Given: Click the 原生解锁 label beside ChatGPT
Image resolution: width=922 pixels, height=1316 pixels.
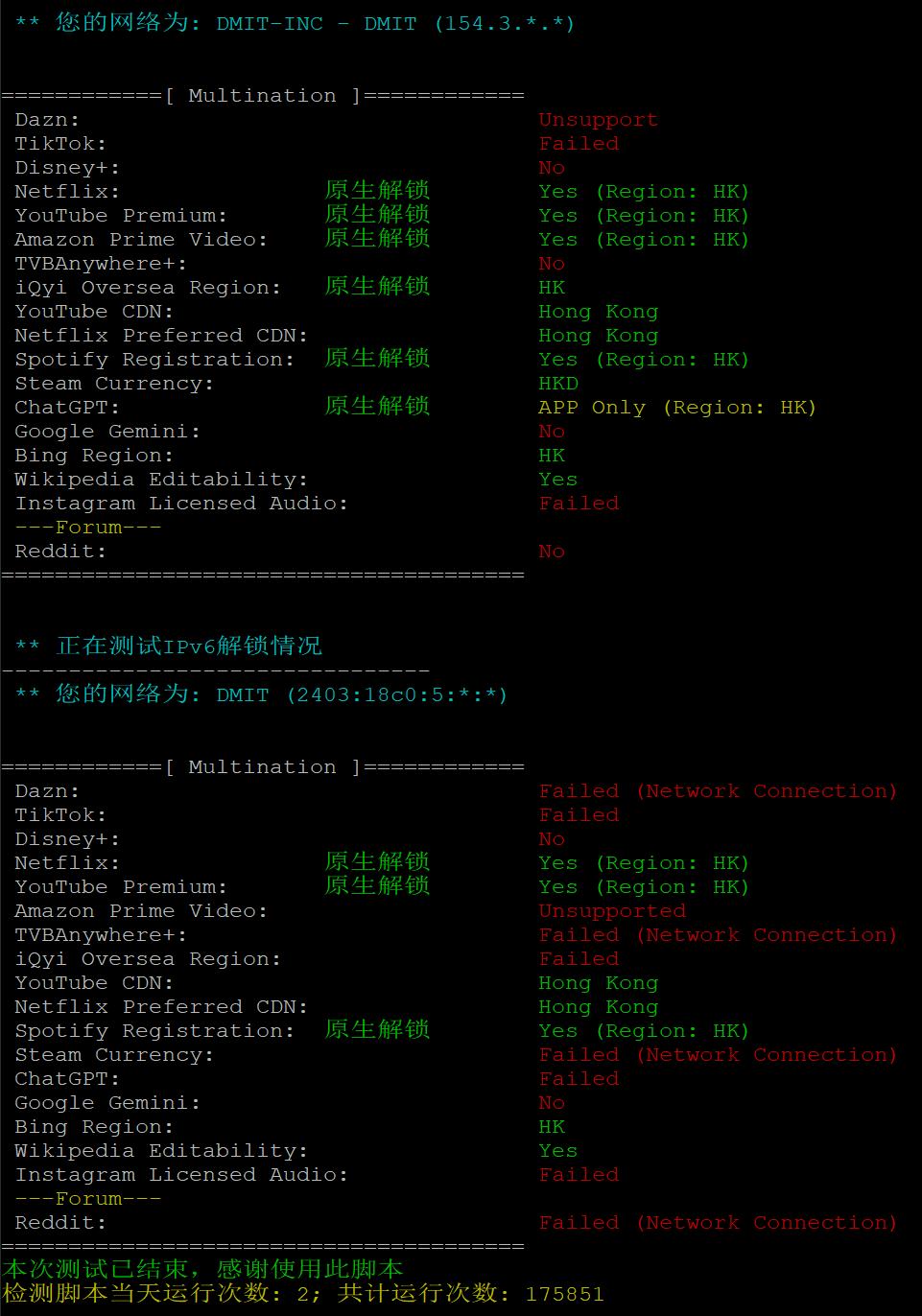Looking at the screenshot, I should [x=377, y=407].
